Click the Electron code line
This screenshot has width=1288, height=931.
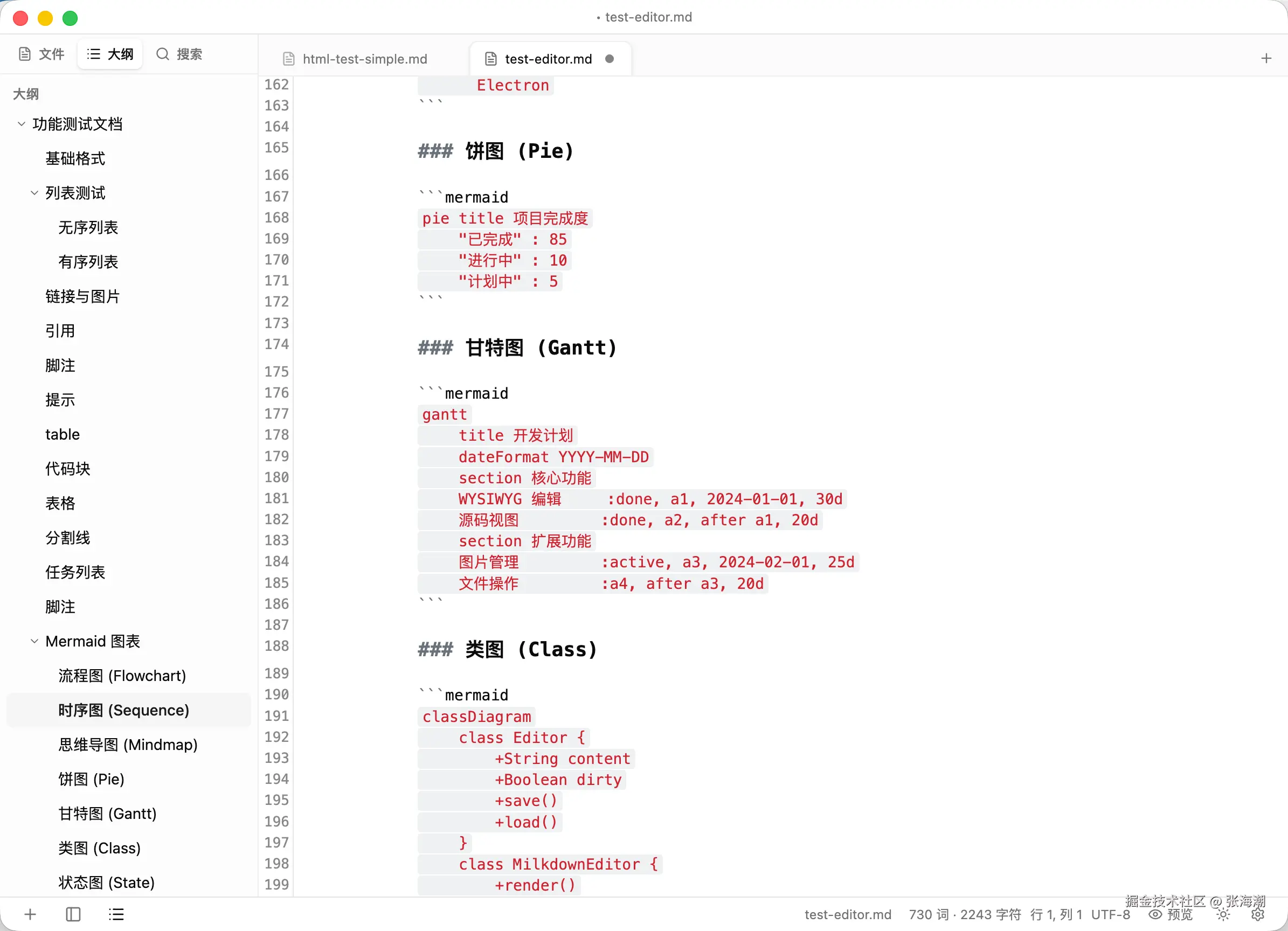[x=485, y=85]
